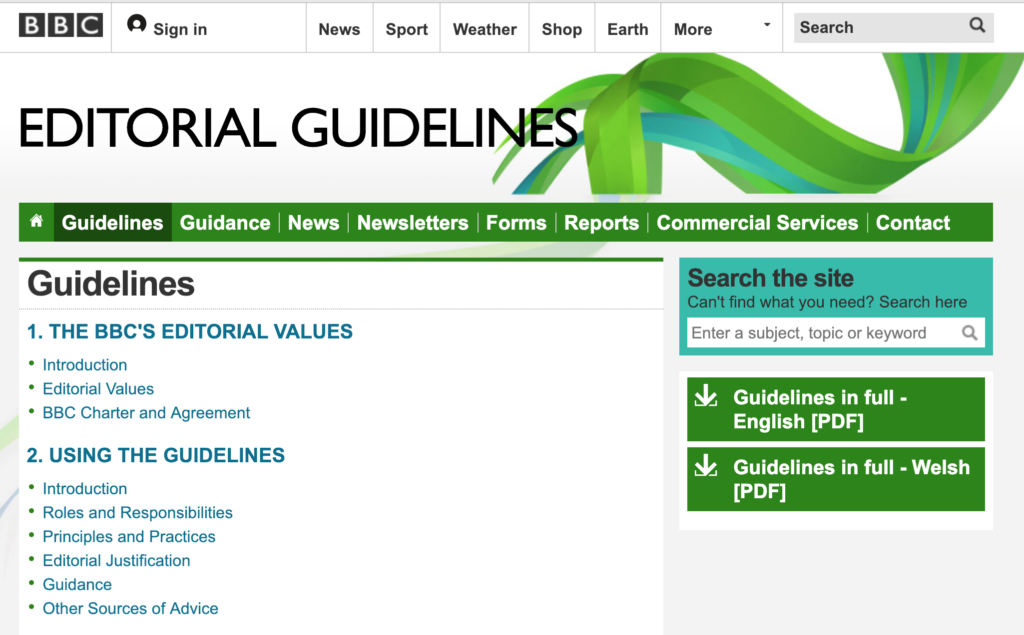Click the home icon in green navigation bar
Viewport: 1024px width, 635px height.
coord(37,221)
